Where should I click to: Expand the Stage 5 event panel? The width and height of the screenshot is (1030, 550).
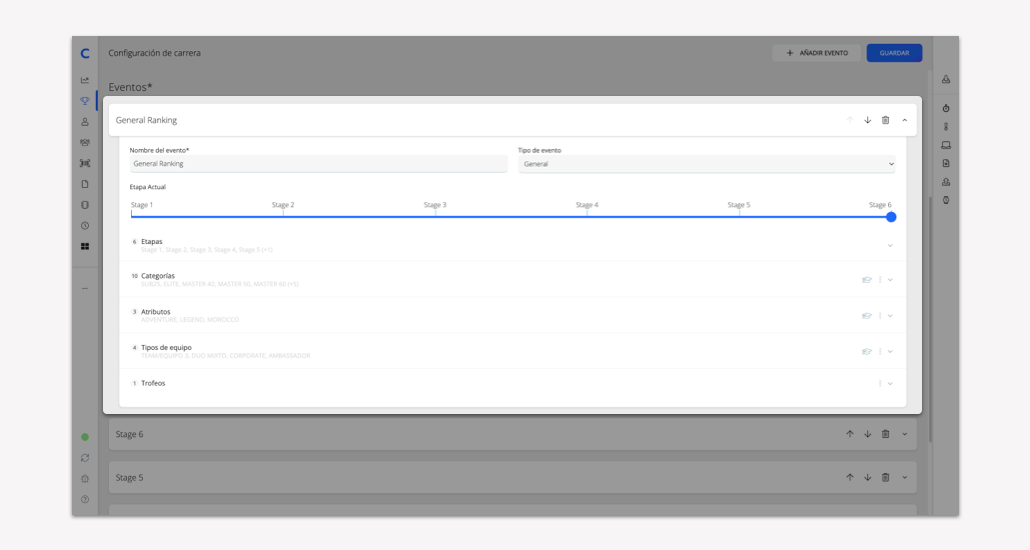click(x=905, y=478)
